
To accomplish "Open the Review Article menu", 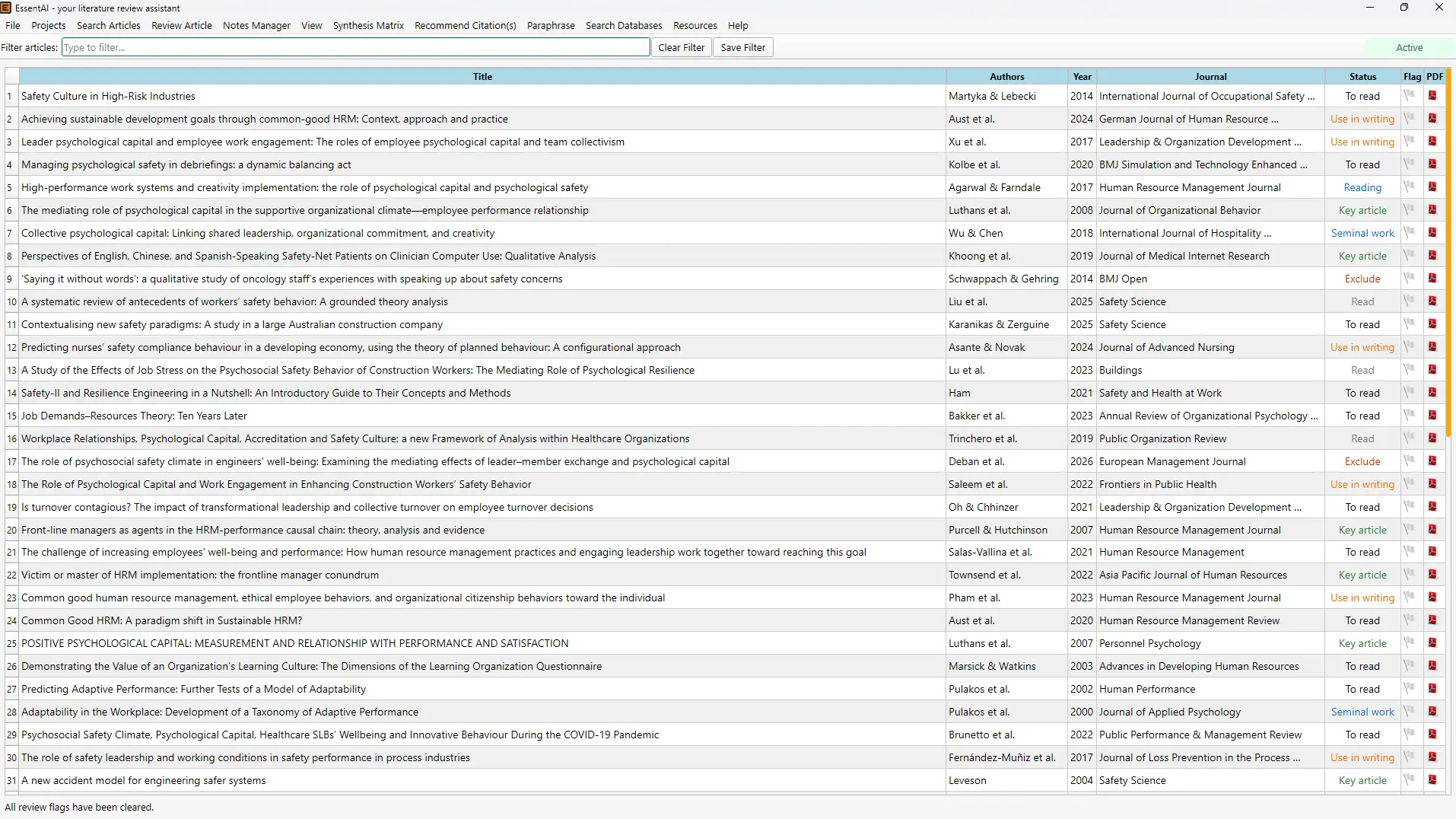I will 182,25.
